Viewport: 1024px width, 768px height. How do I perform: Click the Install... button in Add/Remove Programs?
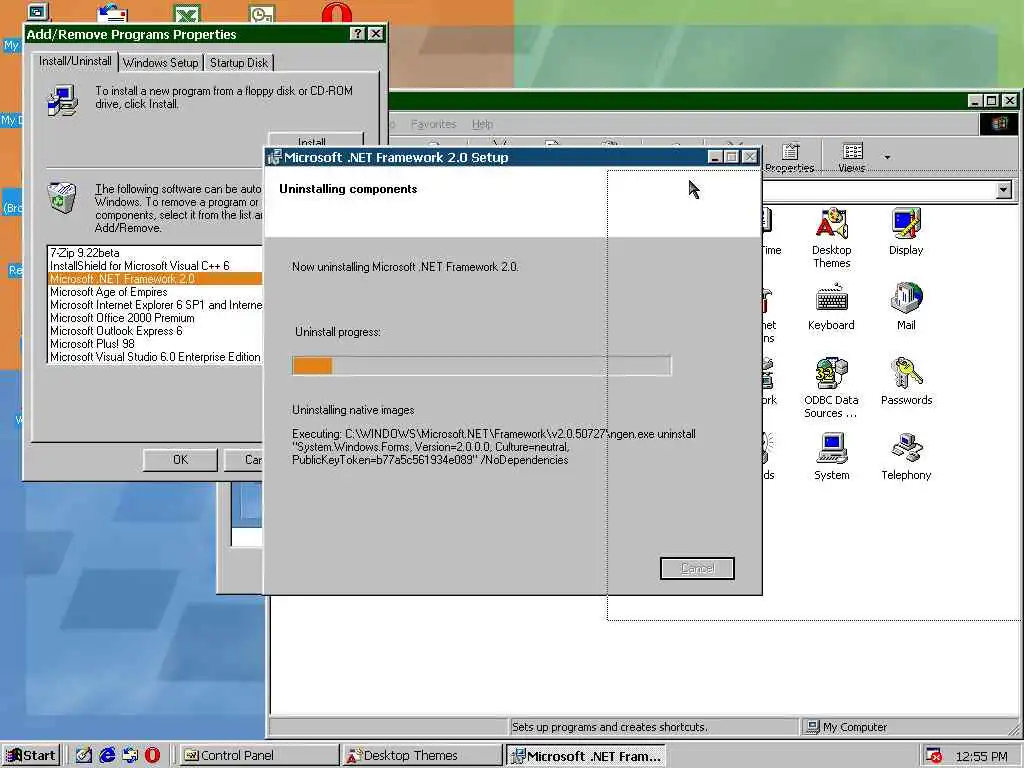(315, 140)
